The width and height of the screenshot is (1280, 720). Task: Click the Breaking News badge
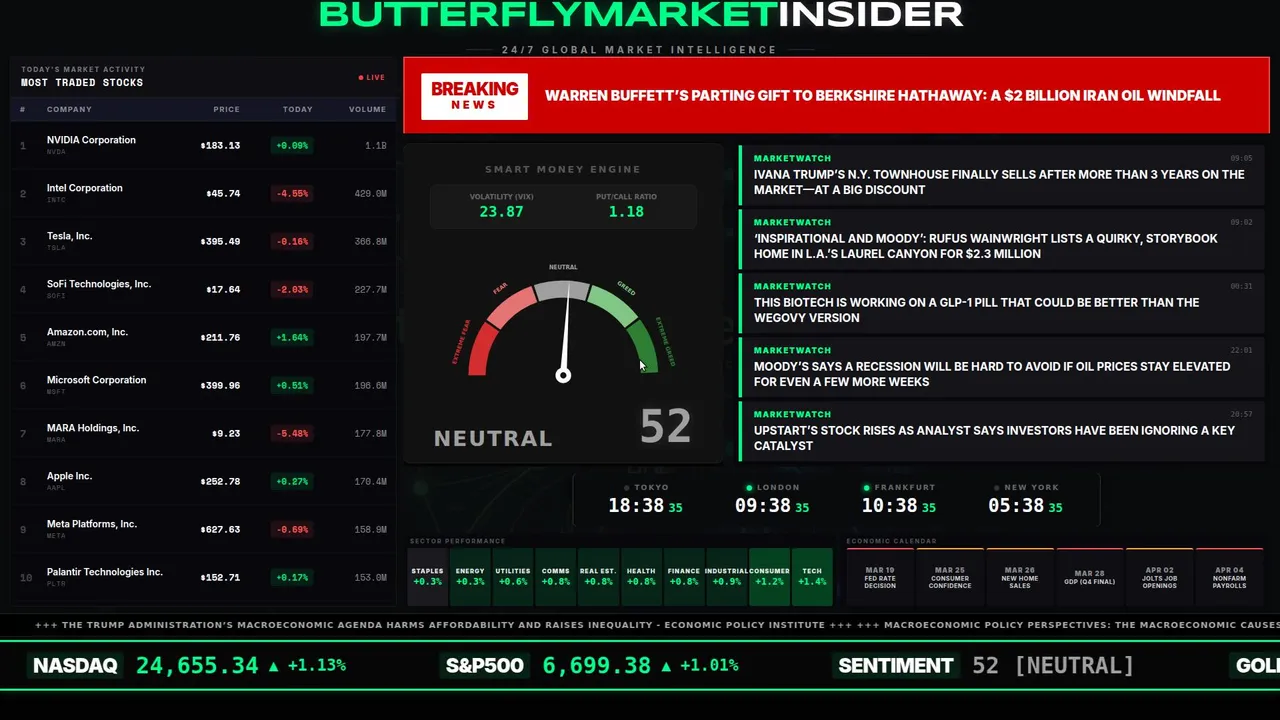point(474,96)
